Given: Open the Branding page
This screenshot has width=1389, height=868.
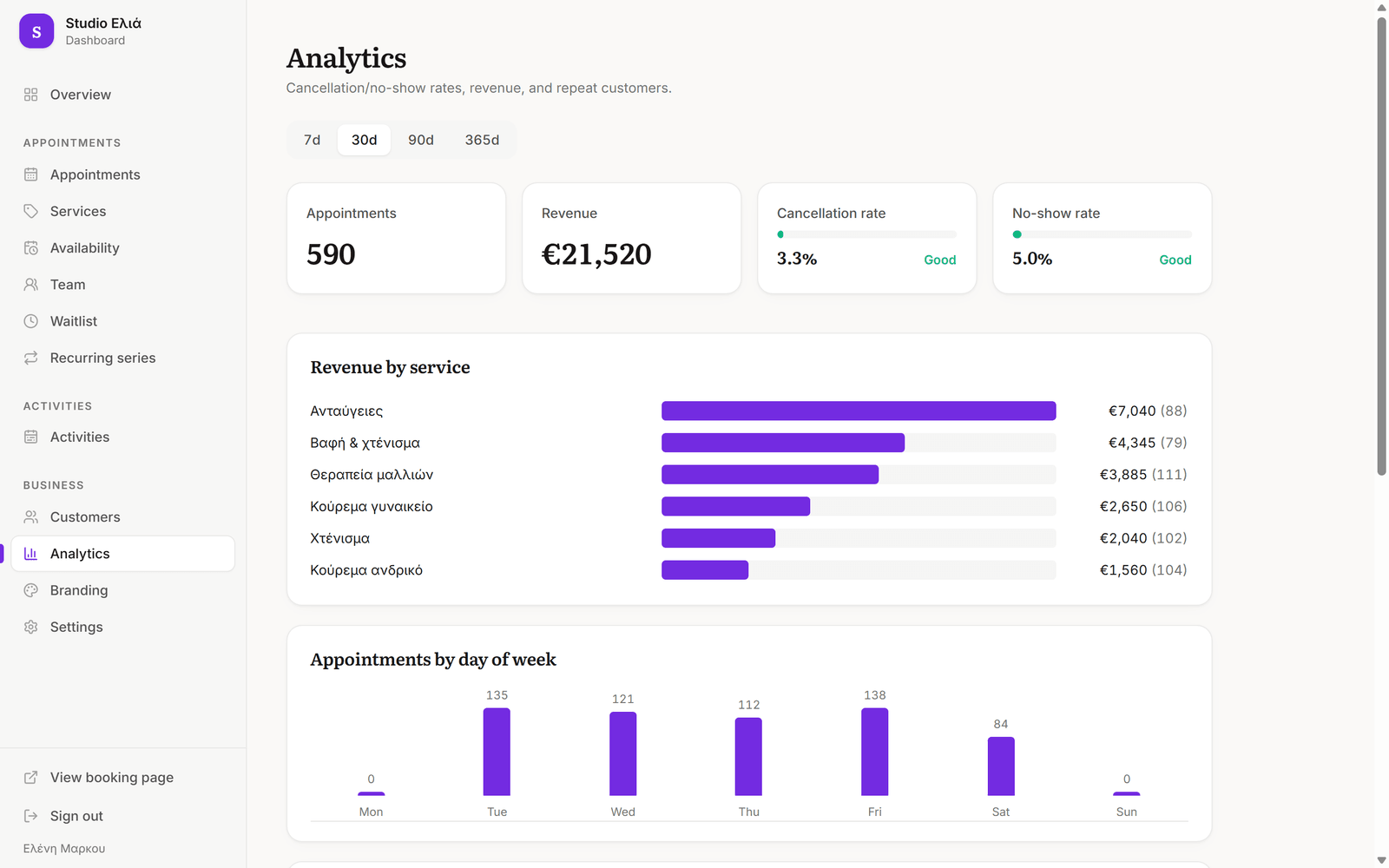Looking at the screenshot, I should click(x=123, y=590).
